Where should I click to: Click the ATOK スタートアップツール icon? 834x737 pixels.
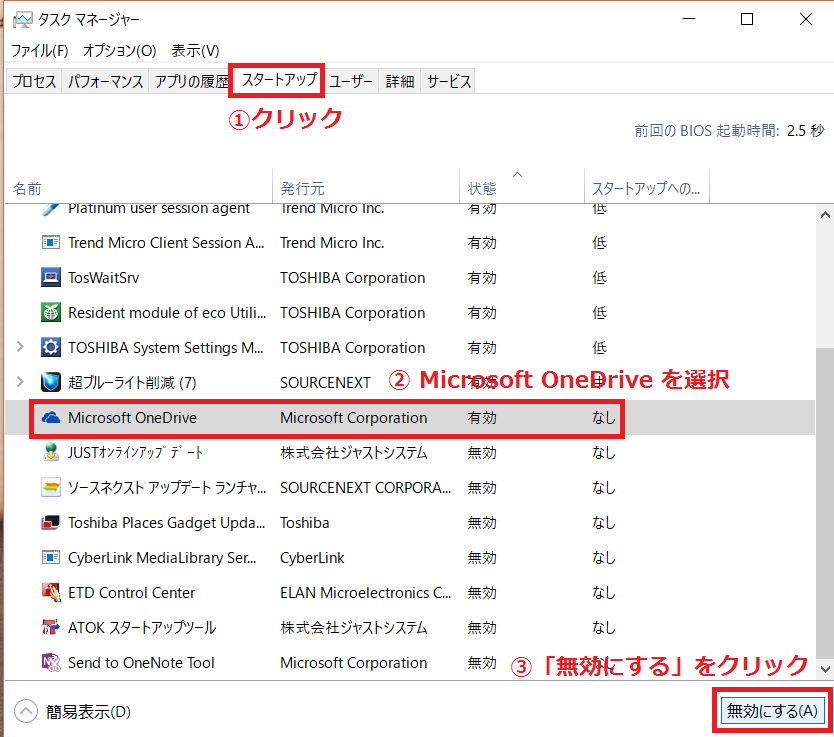click(x=51, y=627)
